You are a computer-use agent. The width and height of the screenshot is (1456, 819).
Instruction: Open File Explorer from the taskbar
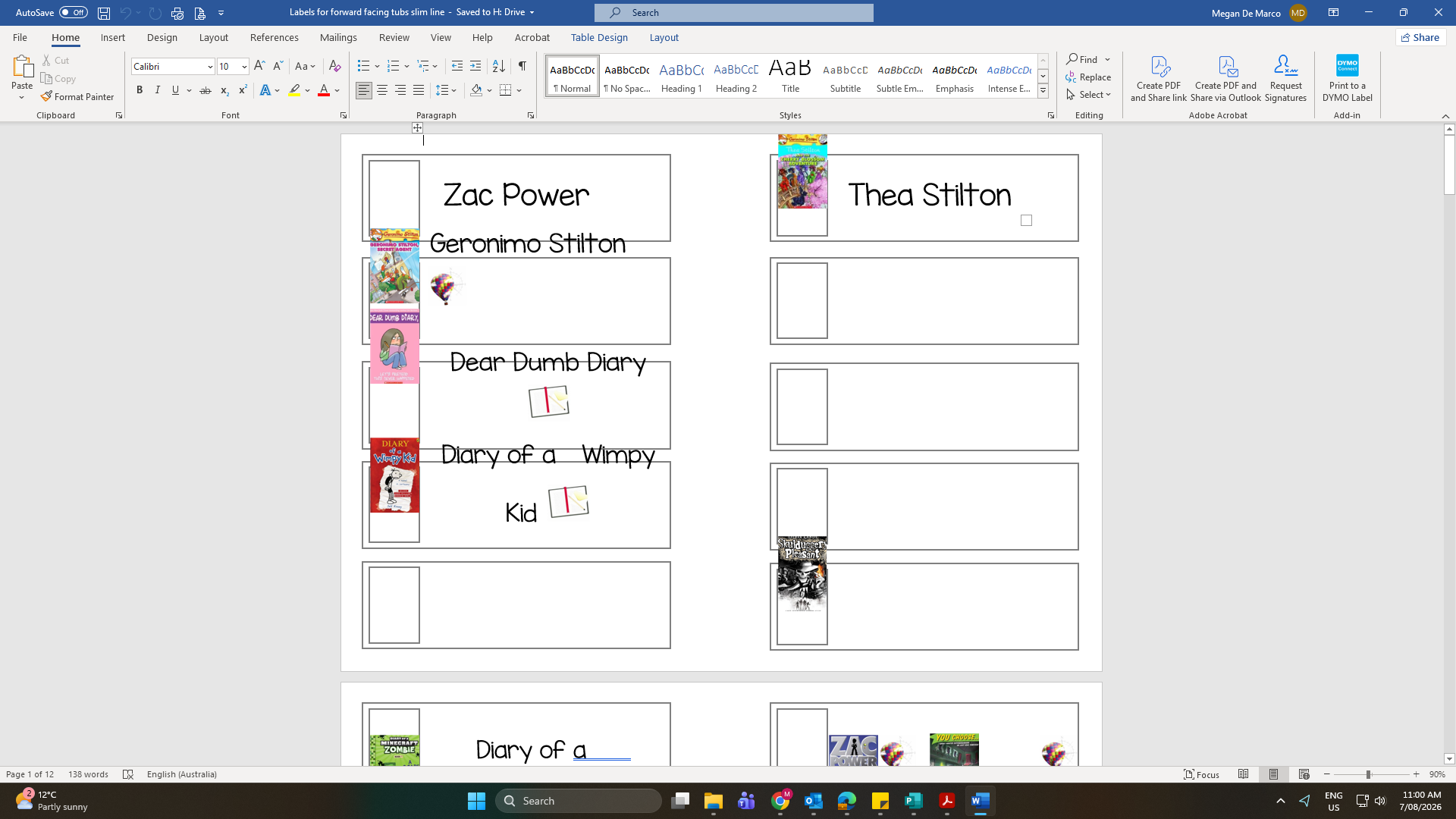pos(714,801)
